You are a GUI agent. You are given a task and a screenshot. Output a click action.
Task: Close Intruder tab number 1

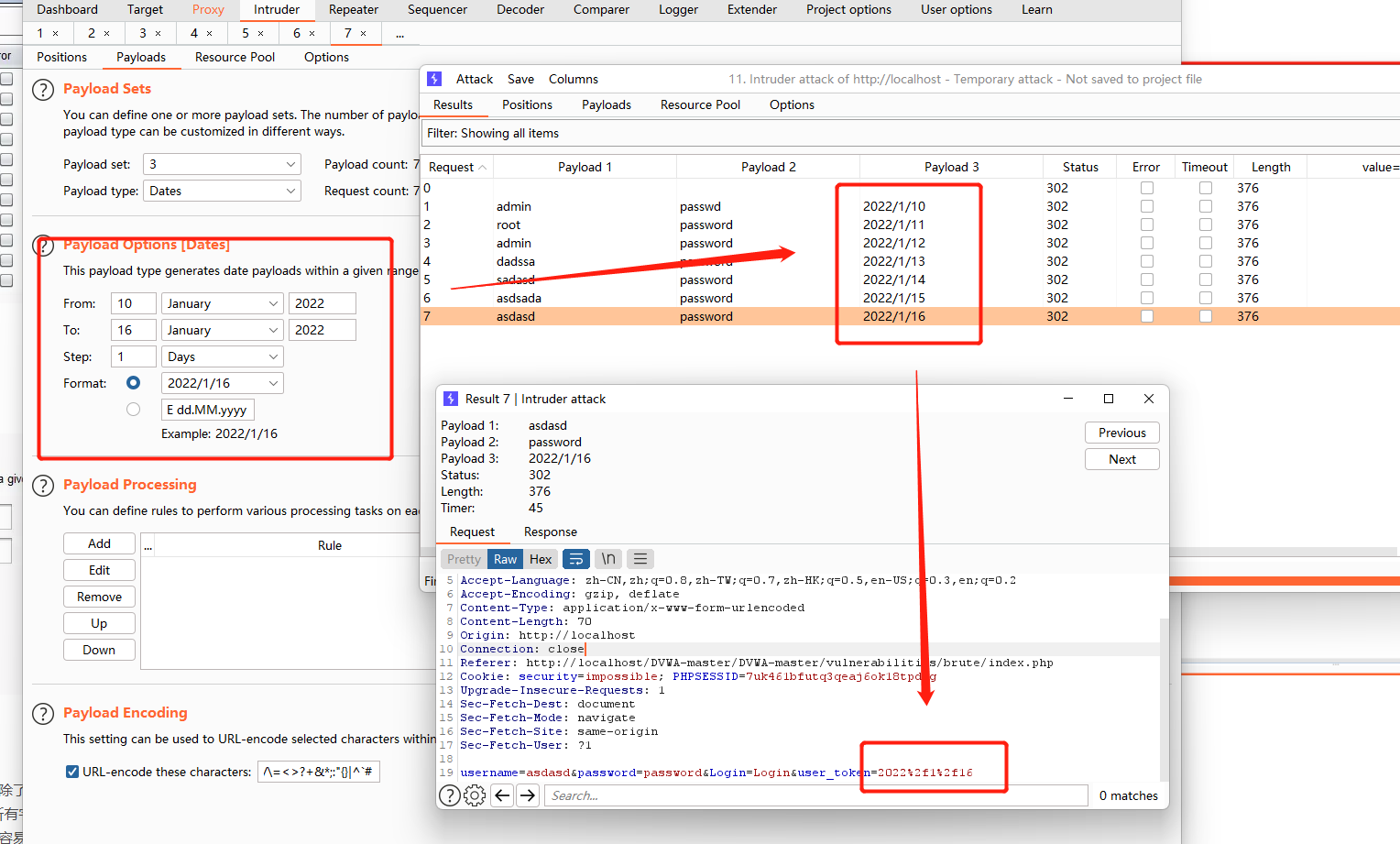click(x=55, y=34)
